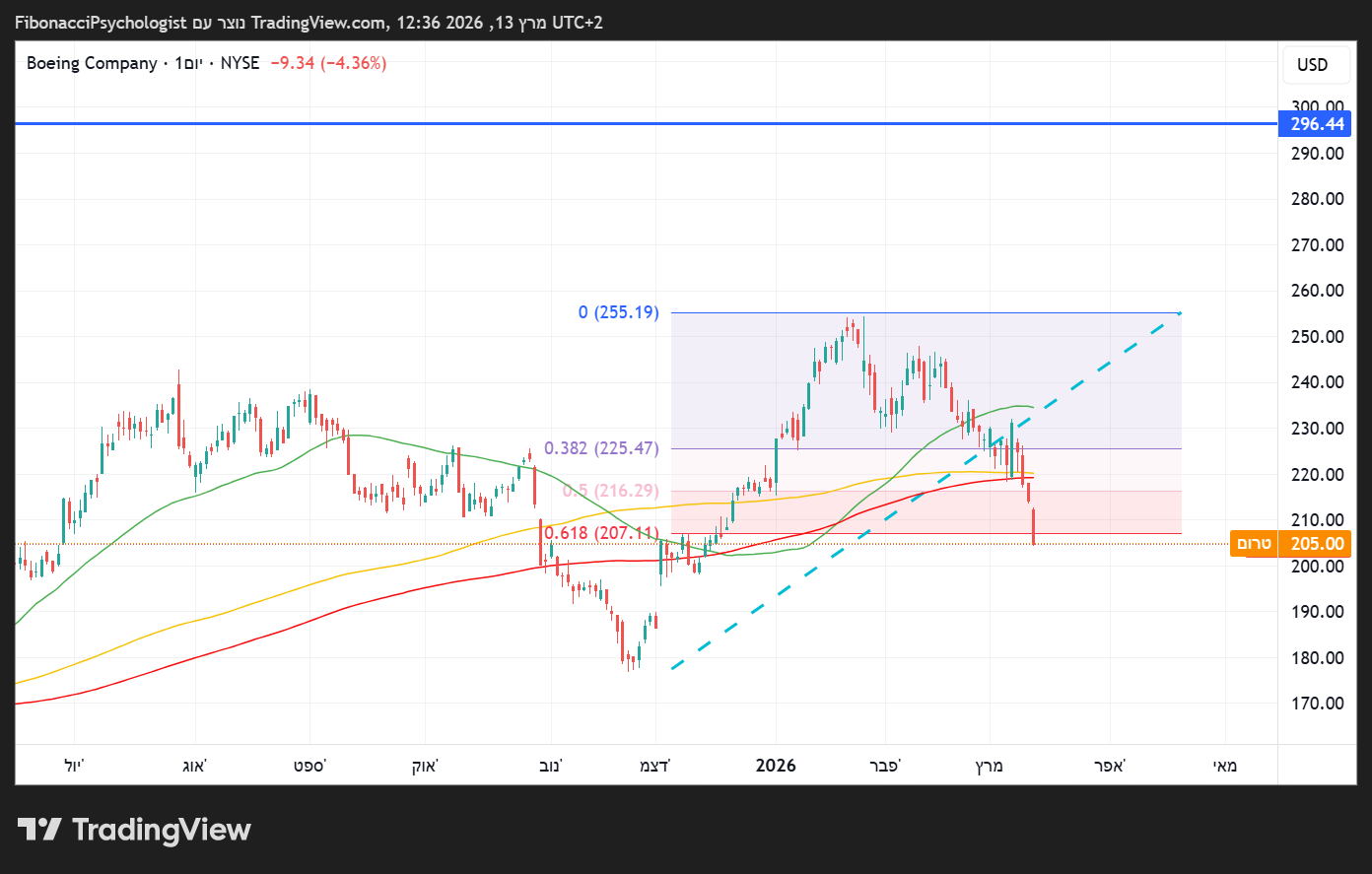Image resolution: width=1372 pixels, height=874 pixels.
Task: Click the orange טרום pre-market tag
Action: point(1254,544)
